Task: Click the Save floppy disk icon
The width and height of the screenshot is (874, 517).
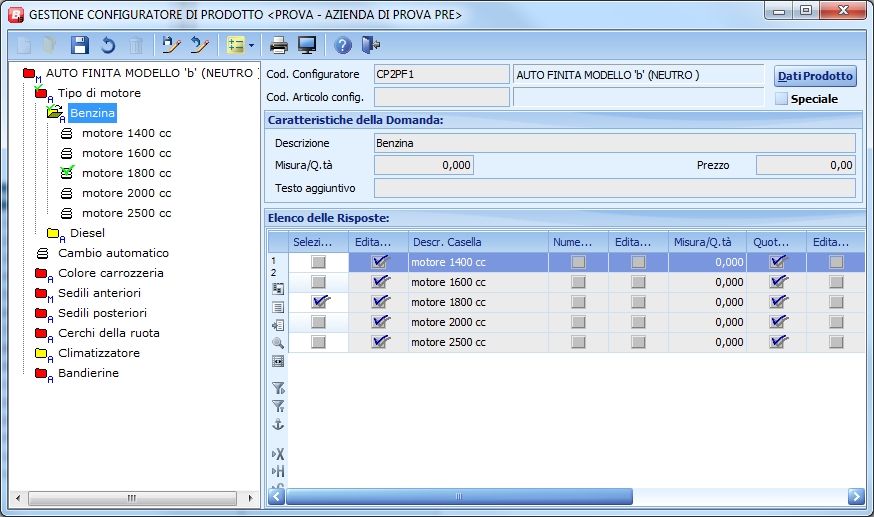Action: (80, 45)
